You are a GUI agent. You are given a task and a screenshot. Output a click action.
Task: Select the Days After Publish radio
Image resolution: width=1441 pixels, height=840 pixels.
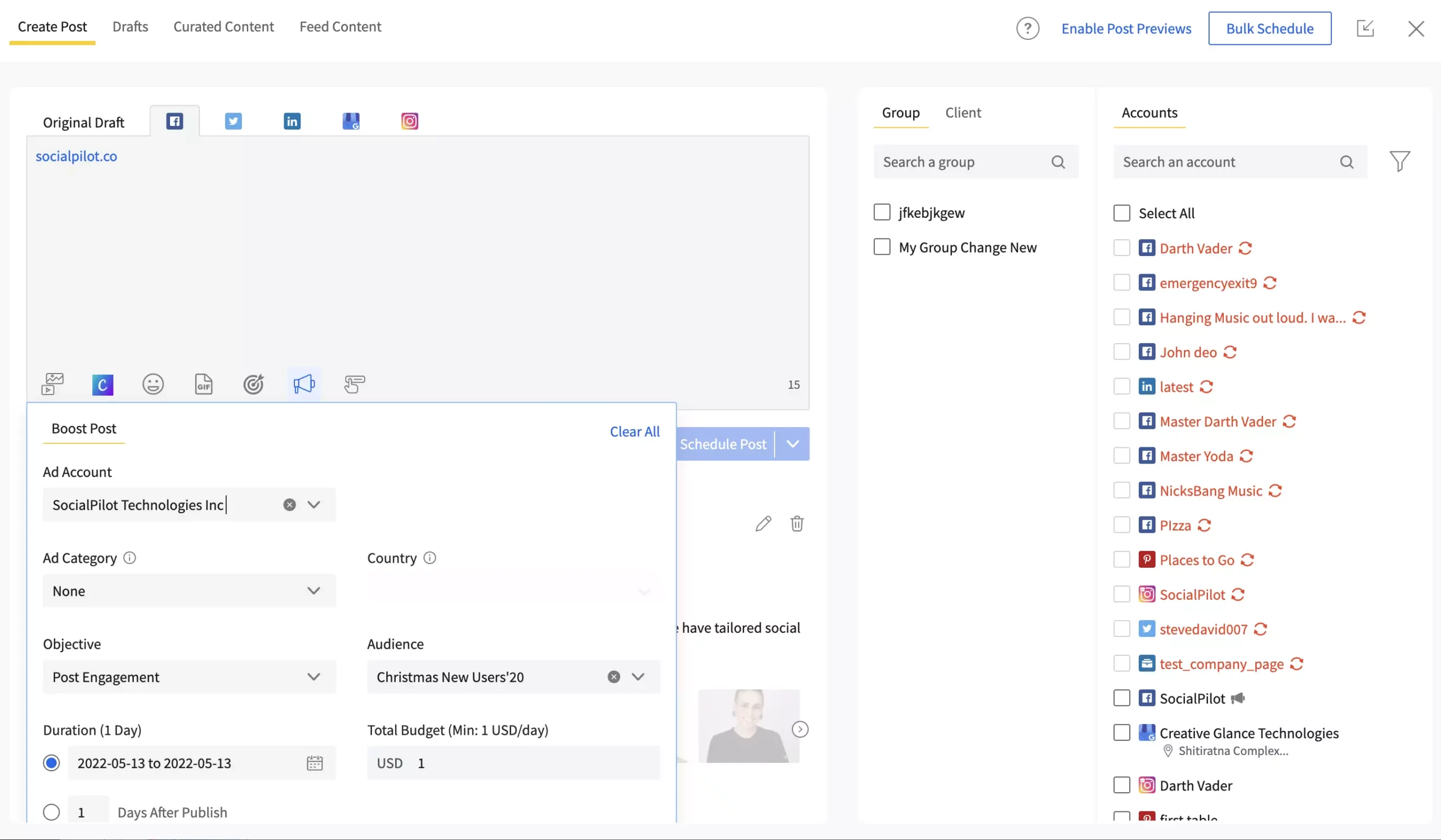pos(51,812)
